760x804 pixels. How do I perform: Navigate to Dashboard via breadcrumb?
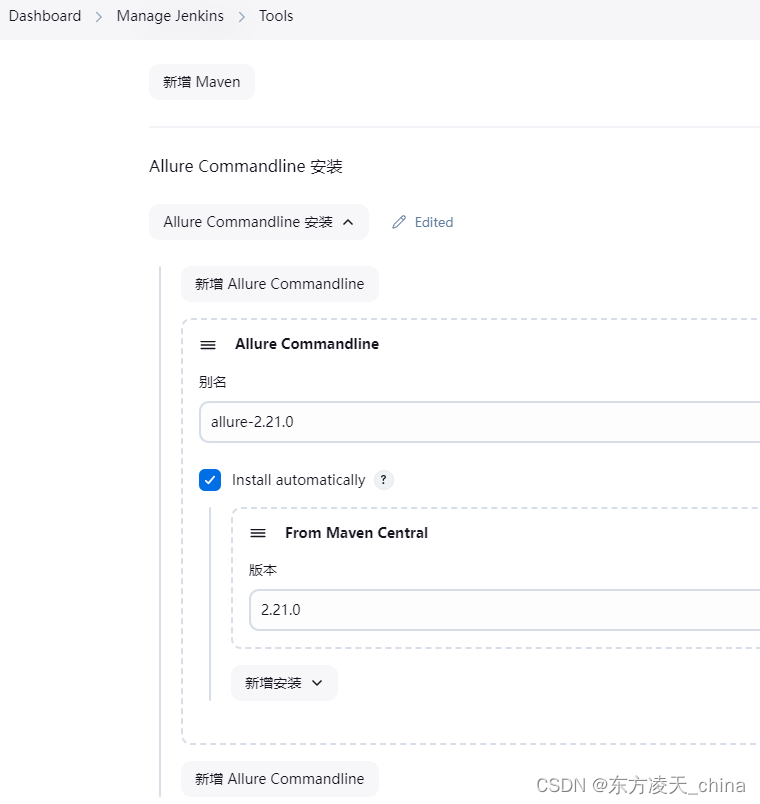[x=44, y=16]
